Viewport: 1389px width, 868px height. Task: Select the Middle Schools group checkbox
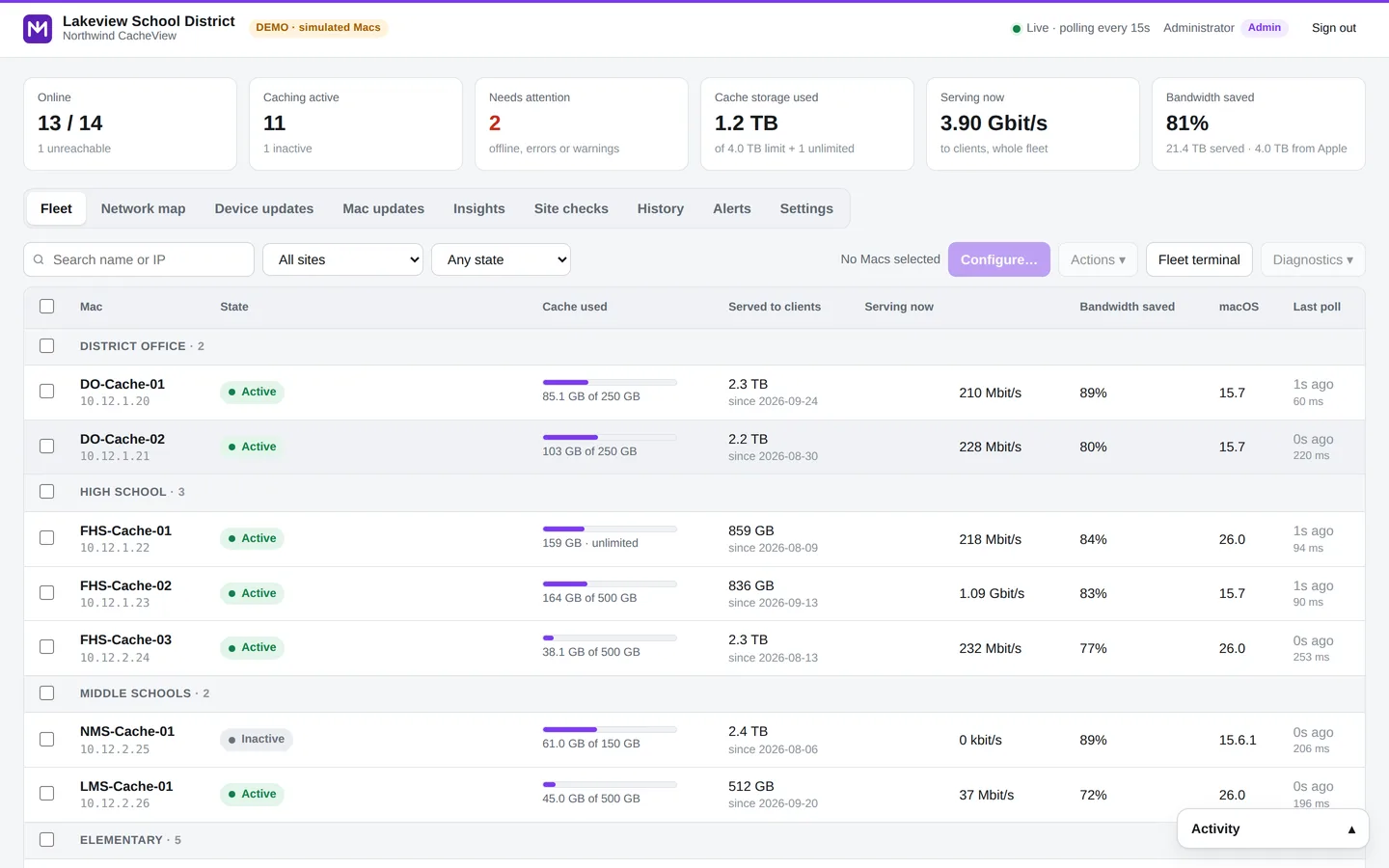coord(46,693)
